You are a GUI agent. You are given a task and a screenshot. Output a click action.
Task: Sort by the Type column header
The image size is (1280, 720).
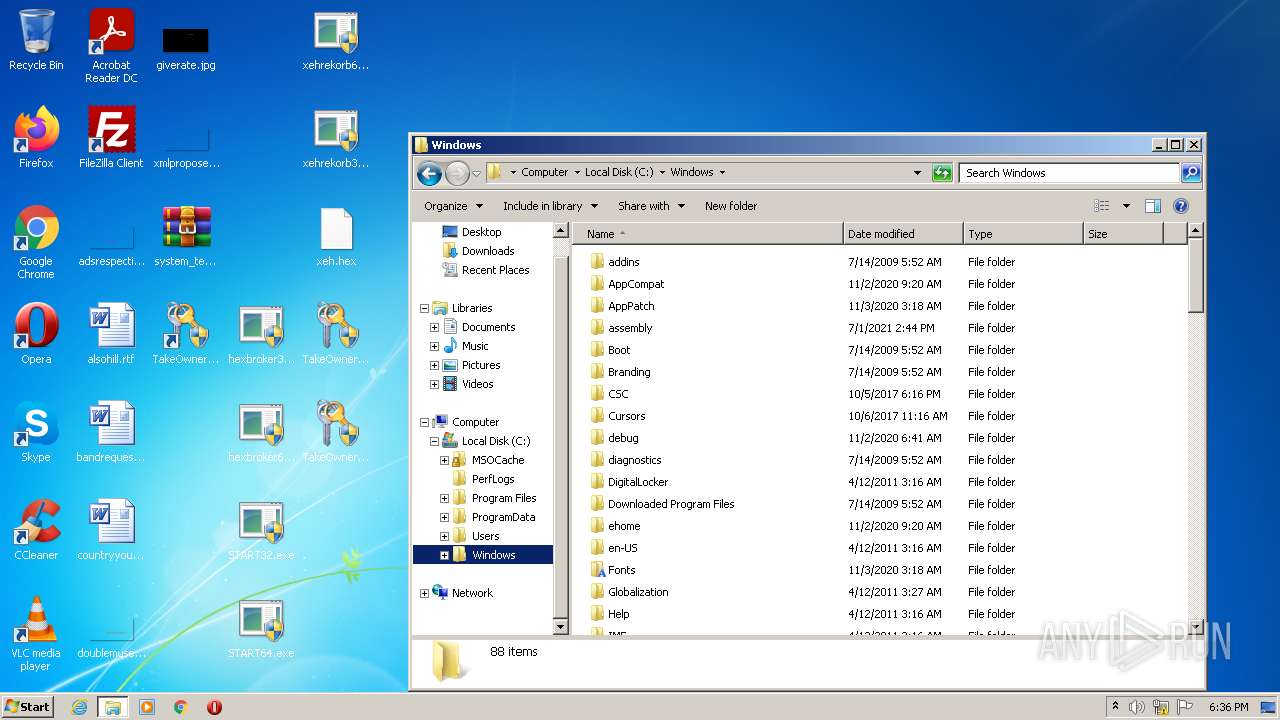(1023, 234)
